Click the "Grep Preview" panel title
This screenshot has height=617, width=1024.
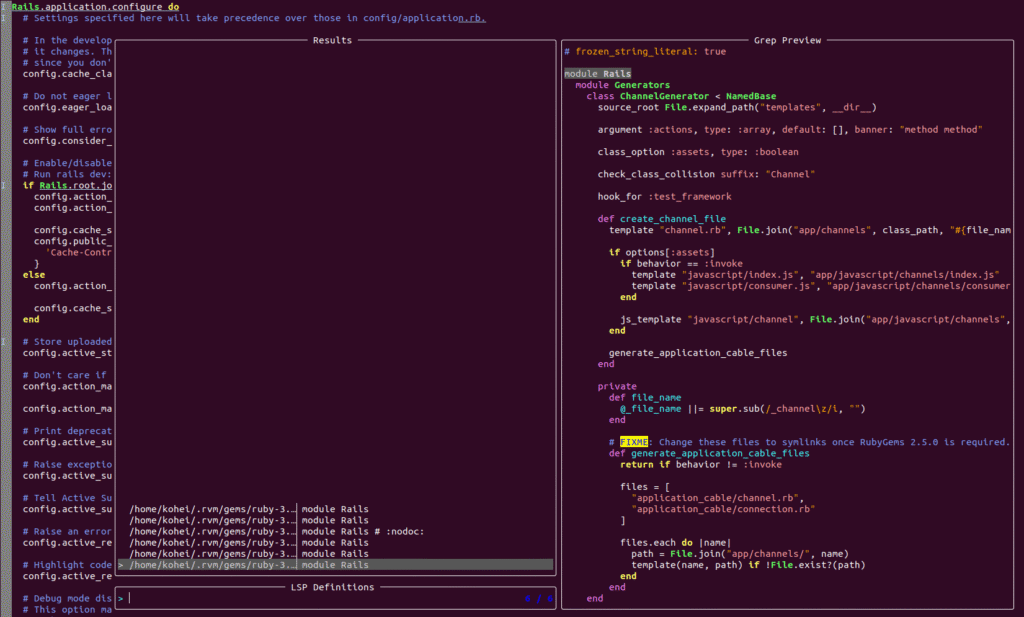coord(788,41)
